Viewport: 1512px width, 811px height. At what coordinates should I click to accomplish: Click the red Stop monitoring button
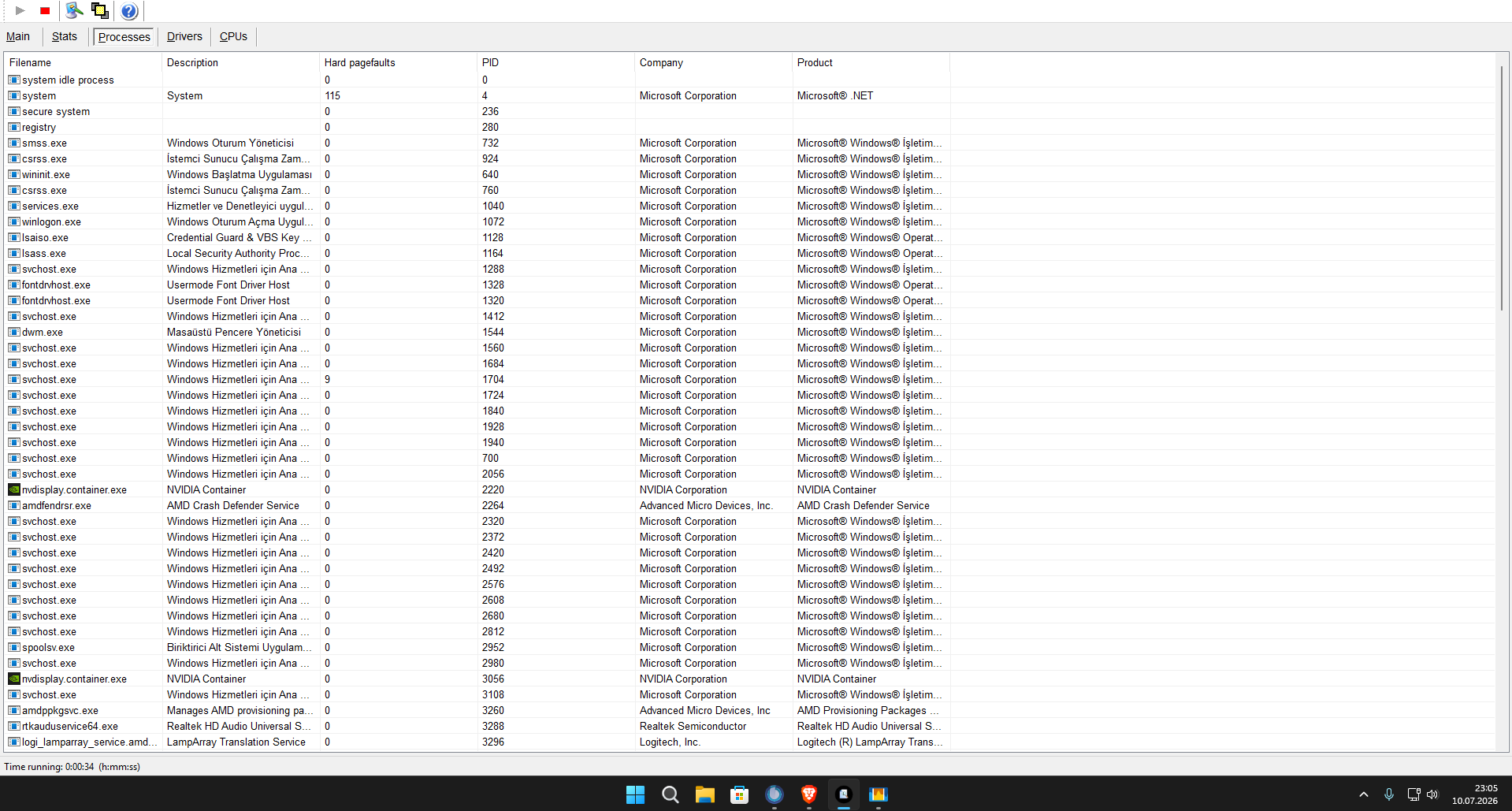tap(45, 11)
